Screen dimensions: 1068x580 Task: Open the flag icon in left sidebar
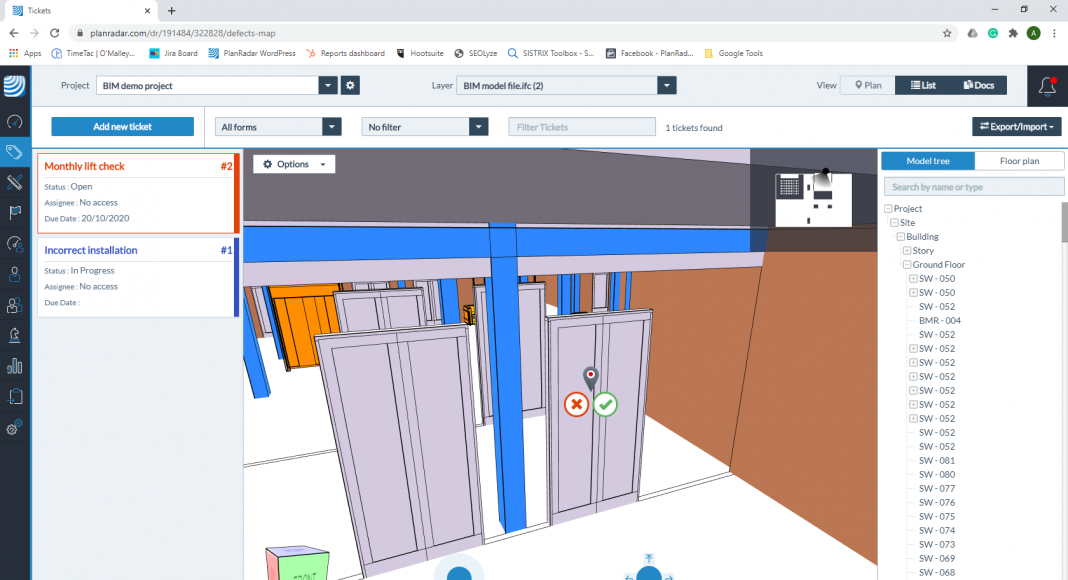(14, 212)
